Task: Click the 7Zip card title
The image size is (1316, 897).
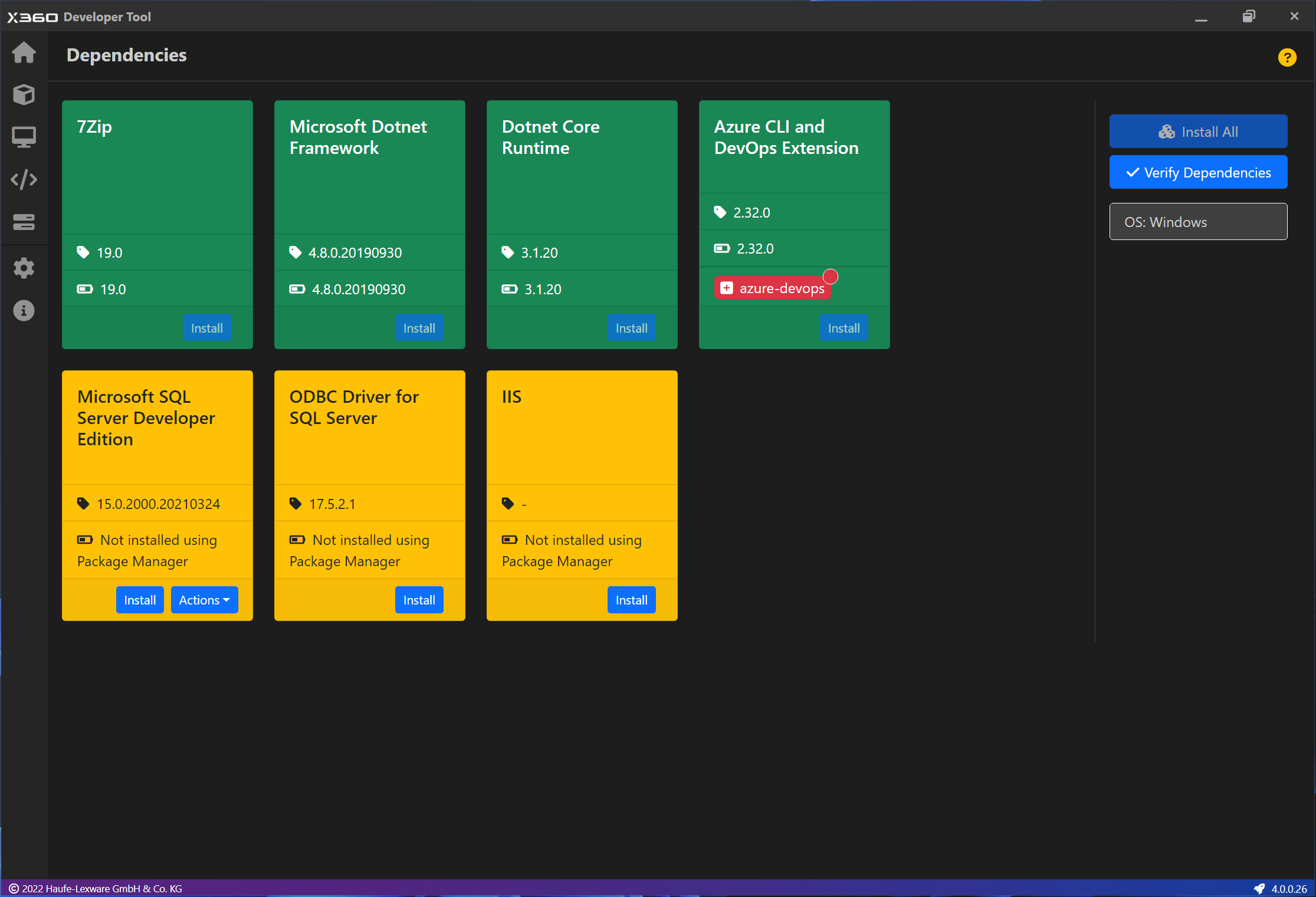Action: point(94,127)
